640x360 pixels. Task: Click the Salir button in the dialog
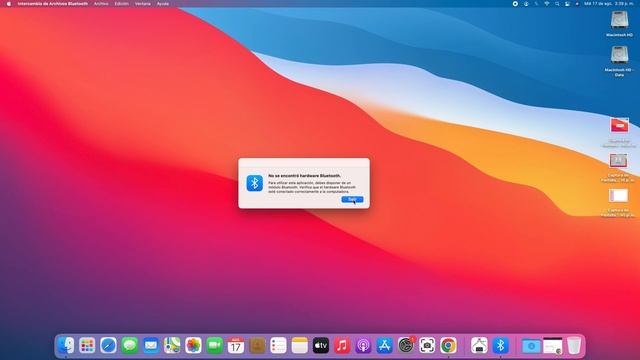pyautogui.click(x=352, y=199)
